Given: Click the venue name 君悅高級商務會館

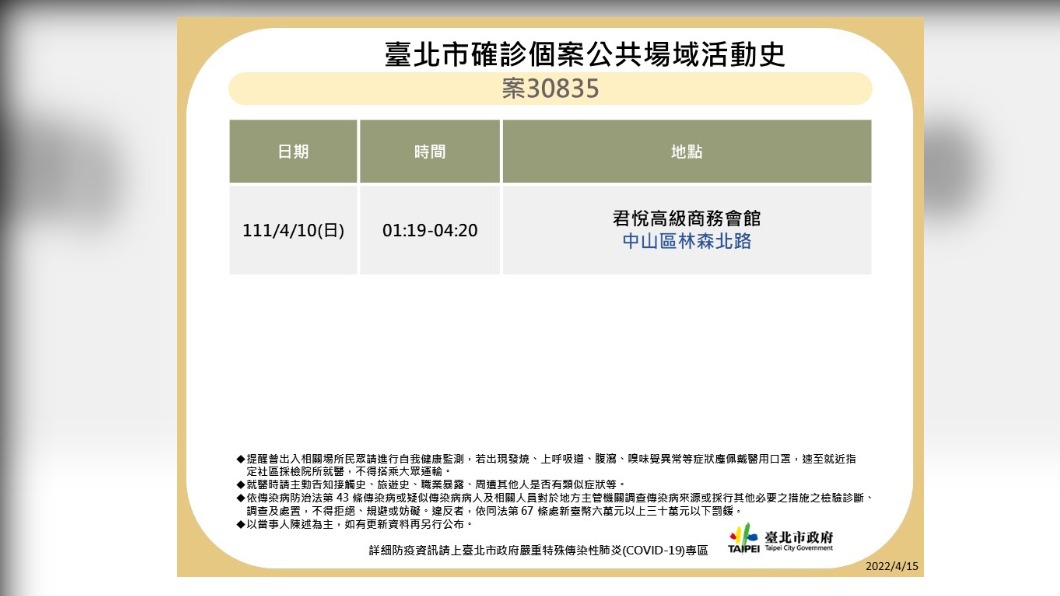Looking at the screenshot, I should tap(687, 218).
